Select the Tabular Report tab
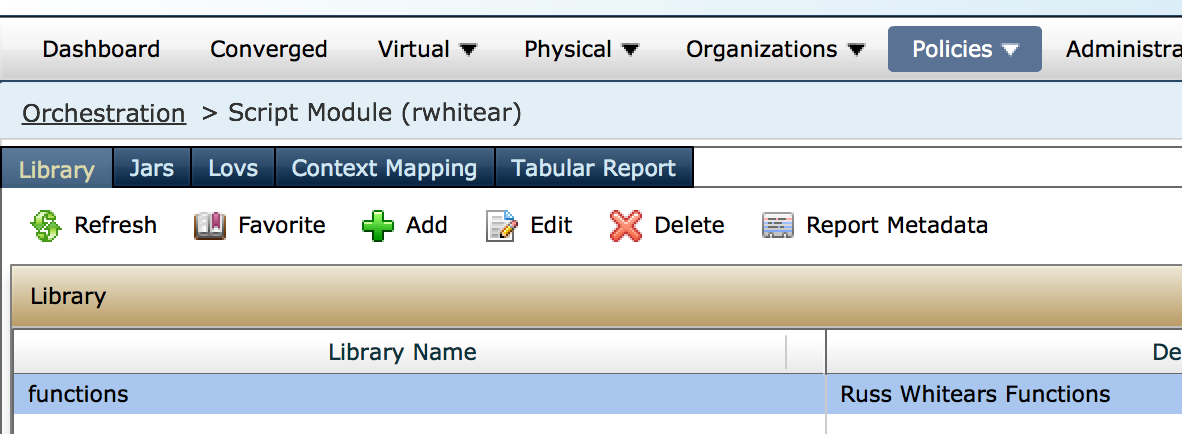Image resolution: width=1182 pixels, height=434 pixels. [x=594, y=168]
